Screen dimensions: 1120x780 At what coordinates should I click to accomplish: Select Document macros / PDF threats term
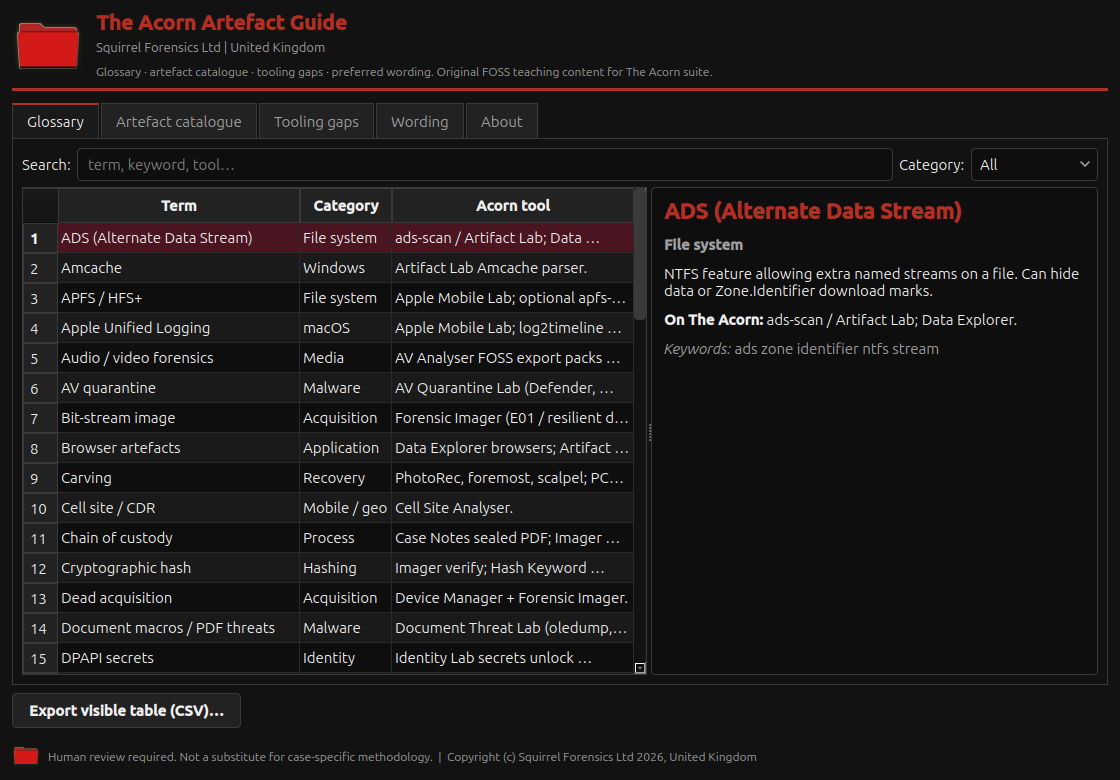[x=179, y=628]
